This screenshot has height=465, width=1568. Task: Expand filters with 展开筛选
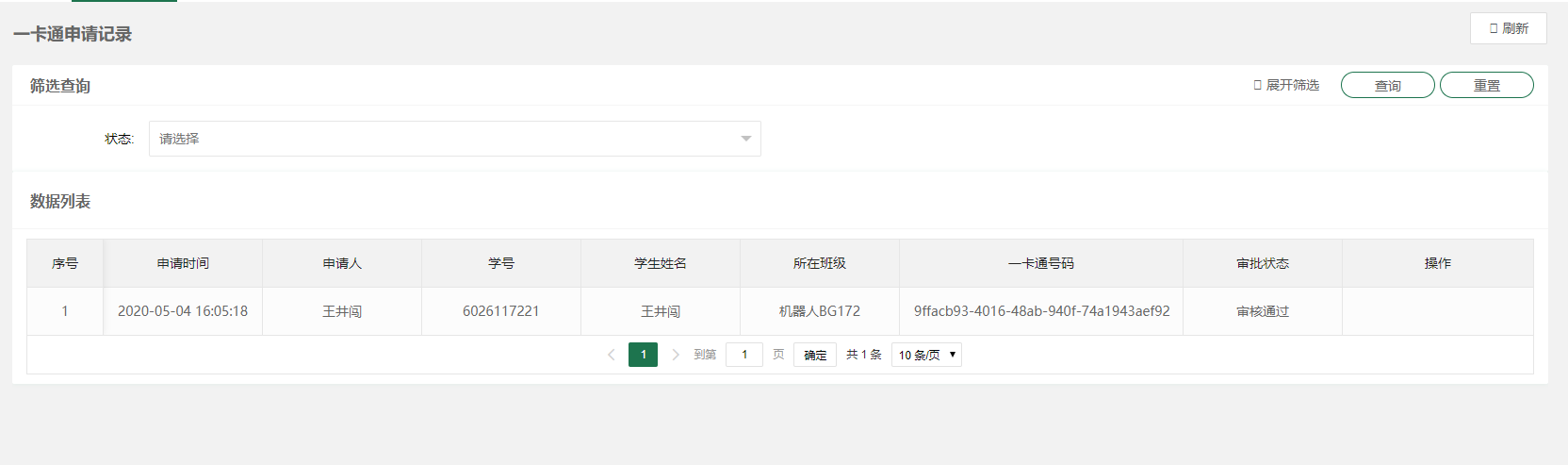point(1286,85)
